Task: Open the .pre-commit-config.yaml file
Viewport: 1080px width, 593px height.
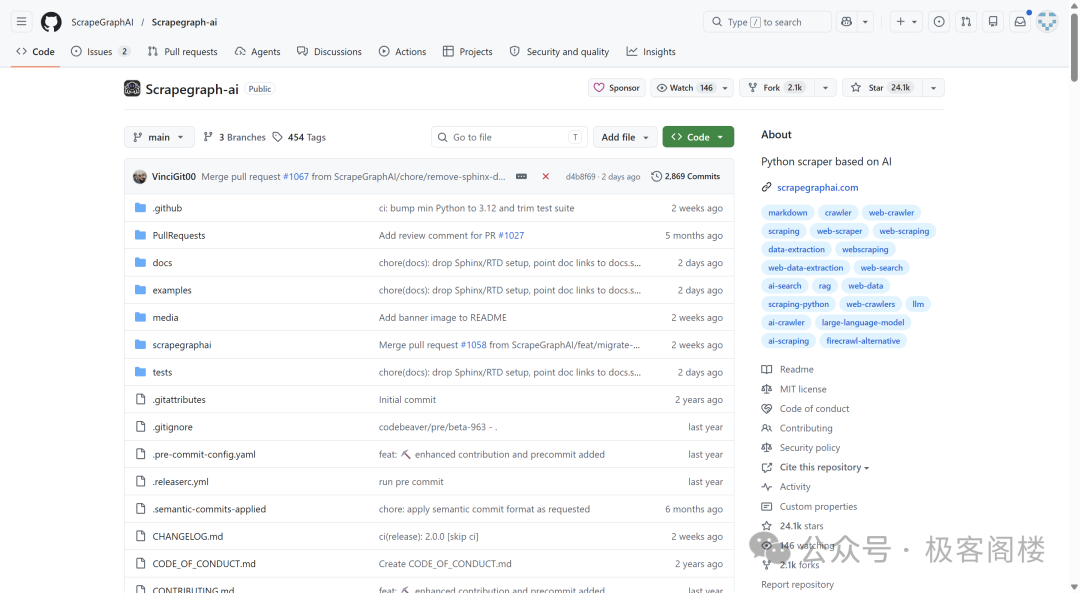Action: [x=204, y=454]
